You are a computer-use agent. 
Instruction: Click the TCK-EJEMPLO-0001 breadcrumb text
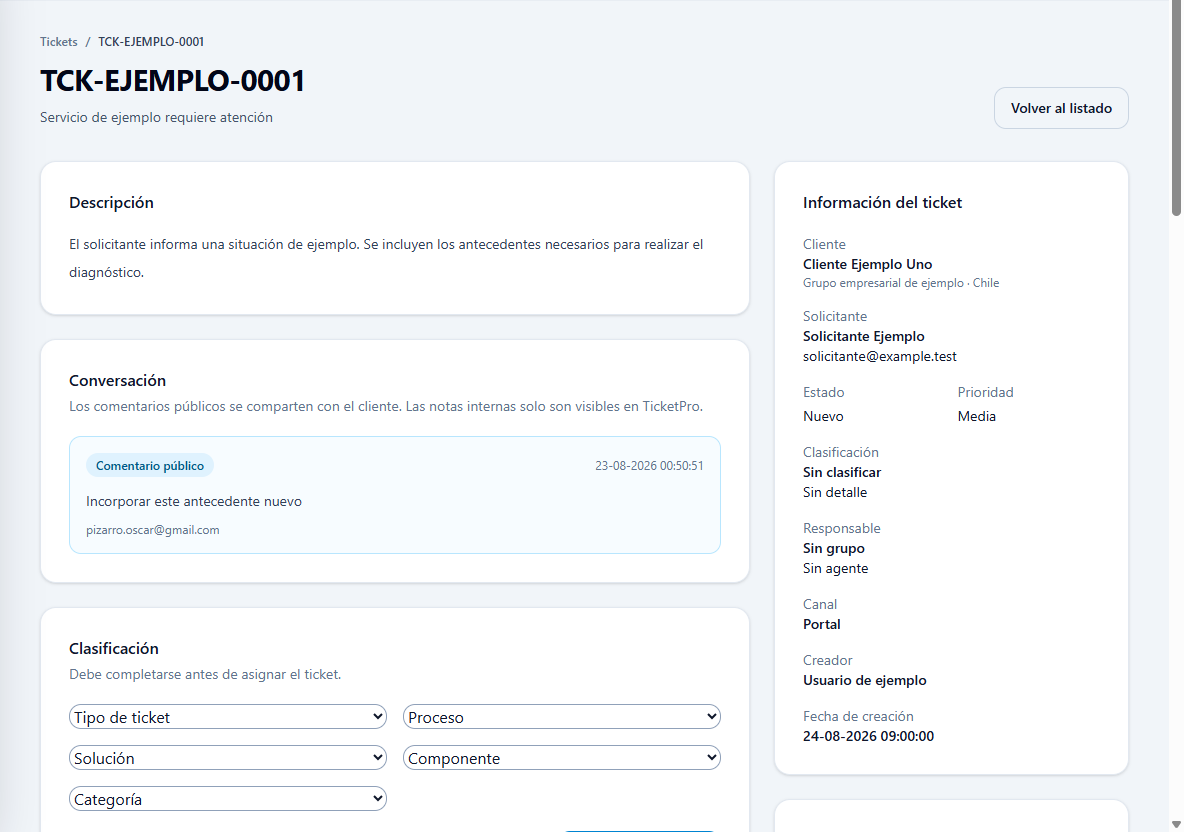point(151,42)
